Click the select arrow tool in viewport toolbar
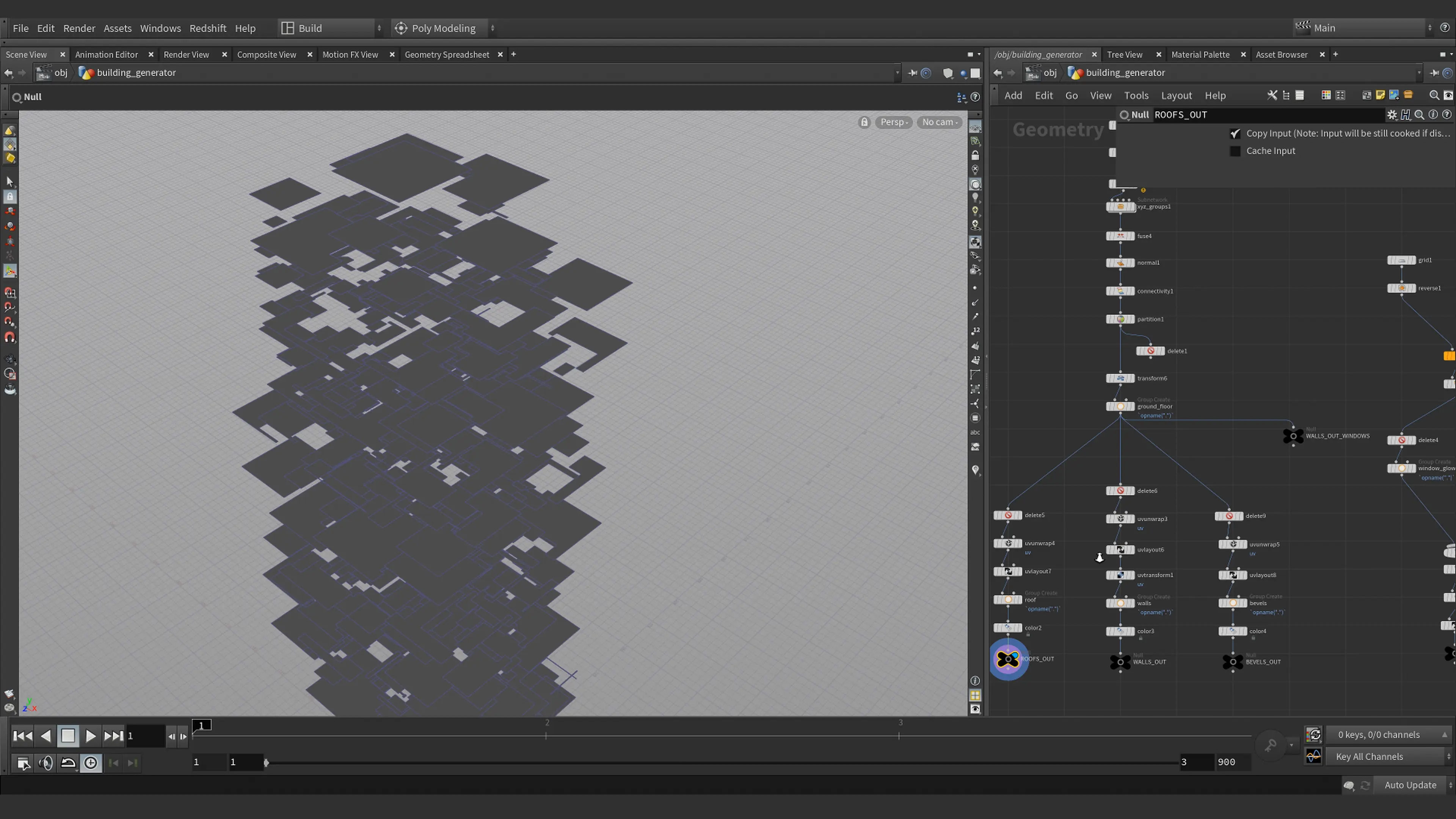Screen dimensions: 1456x819 (x=9, y=182)
